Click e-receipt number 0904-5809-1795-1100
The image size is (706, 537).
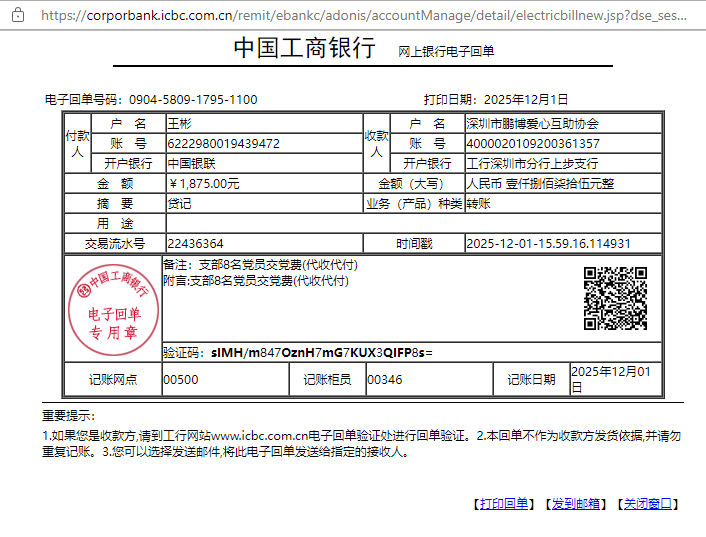192,100
